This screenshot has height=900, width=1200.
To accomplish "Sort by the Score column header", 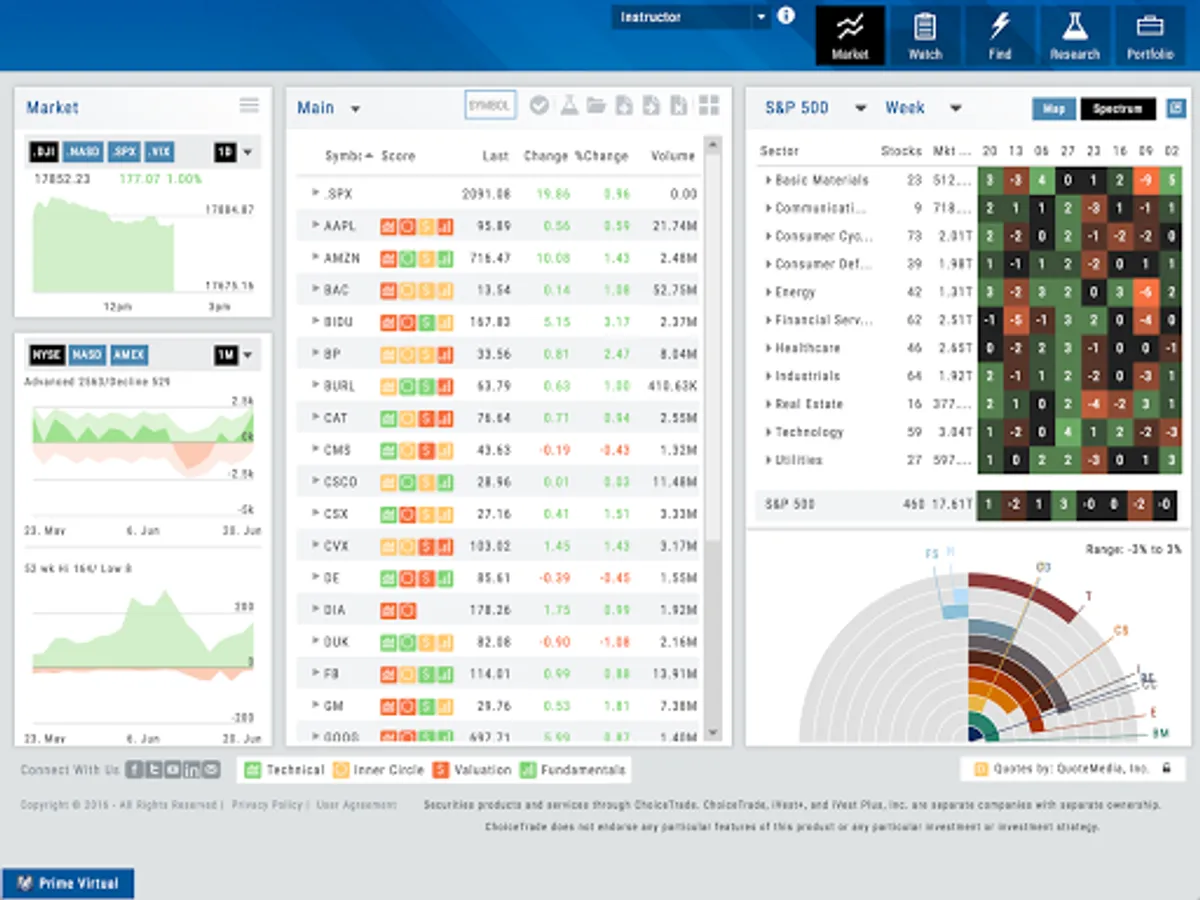I will tap(398, 156).
